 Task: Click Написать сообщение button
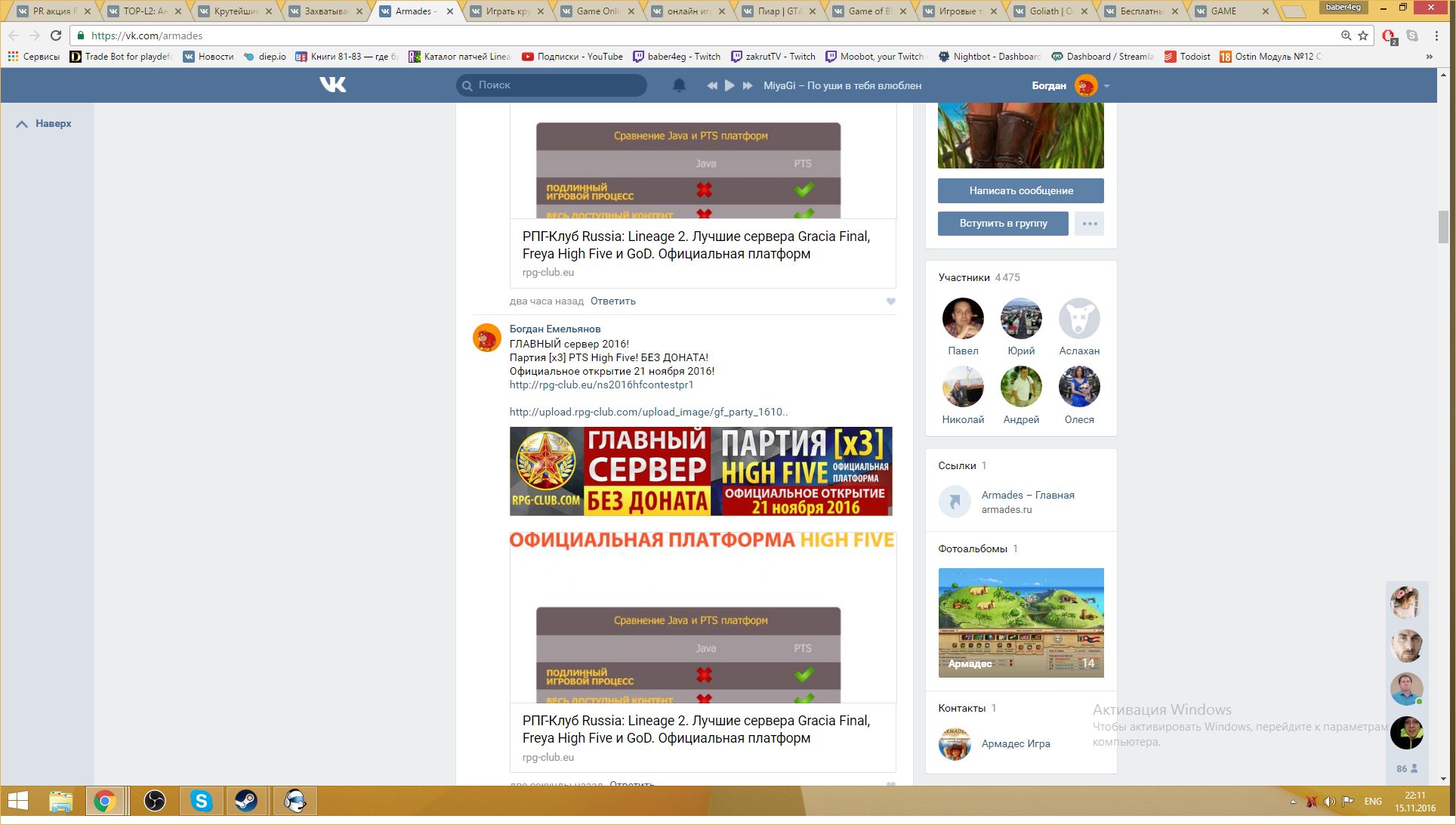pos(1021,190)
